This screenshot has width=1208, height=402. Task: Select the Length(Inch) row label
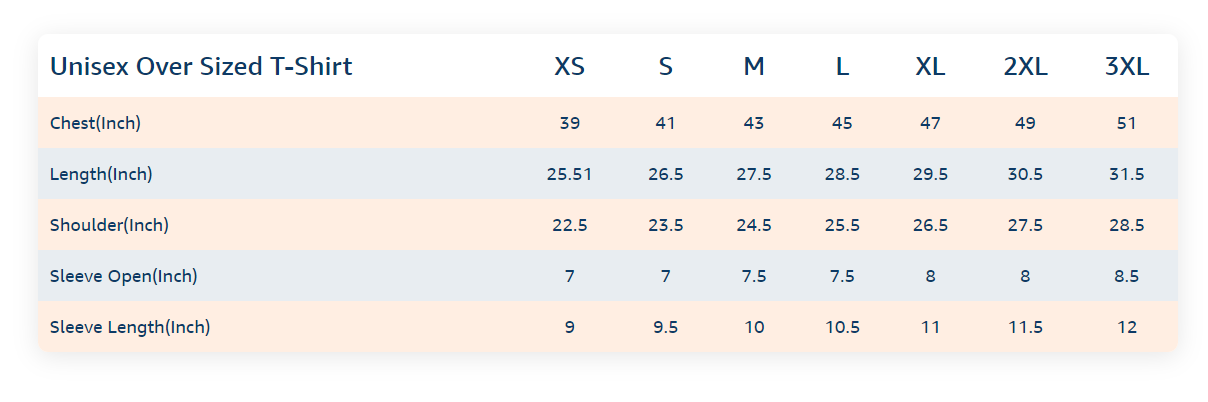click(x=101, y=174)
